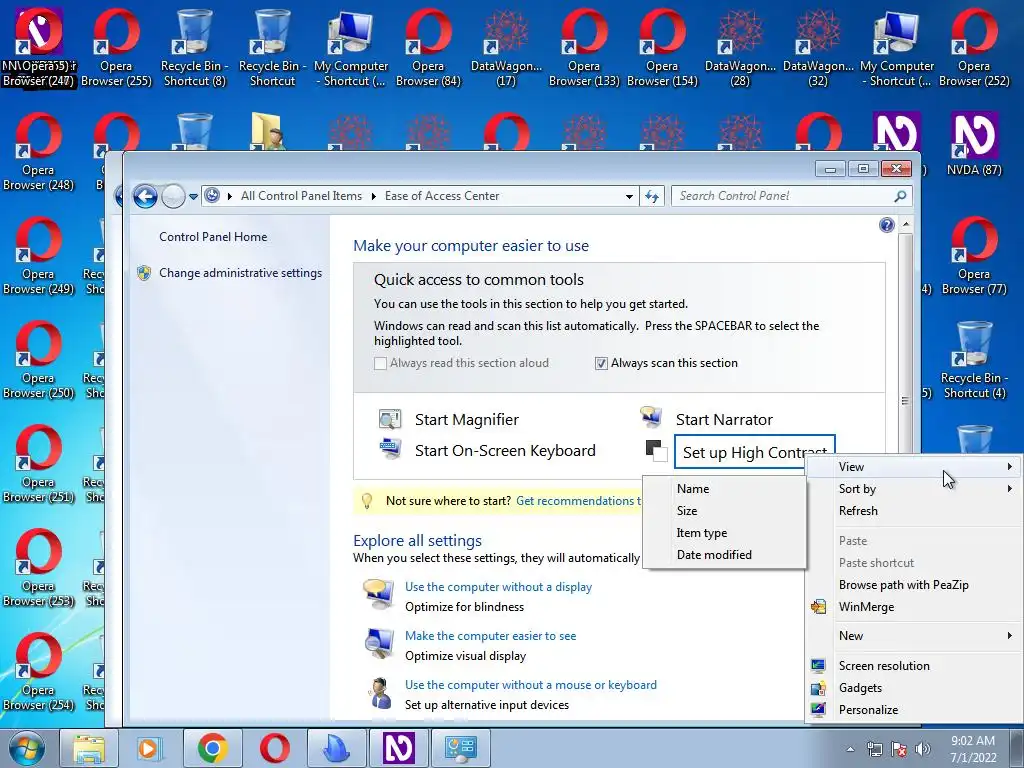Select DataWagon (17) desktop icon
Image resolution: width=1024 pixels, height=768 pixels.
tap(506, 48)
